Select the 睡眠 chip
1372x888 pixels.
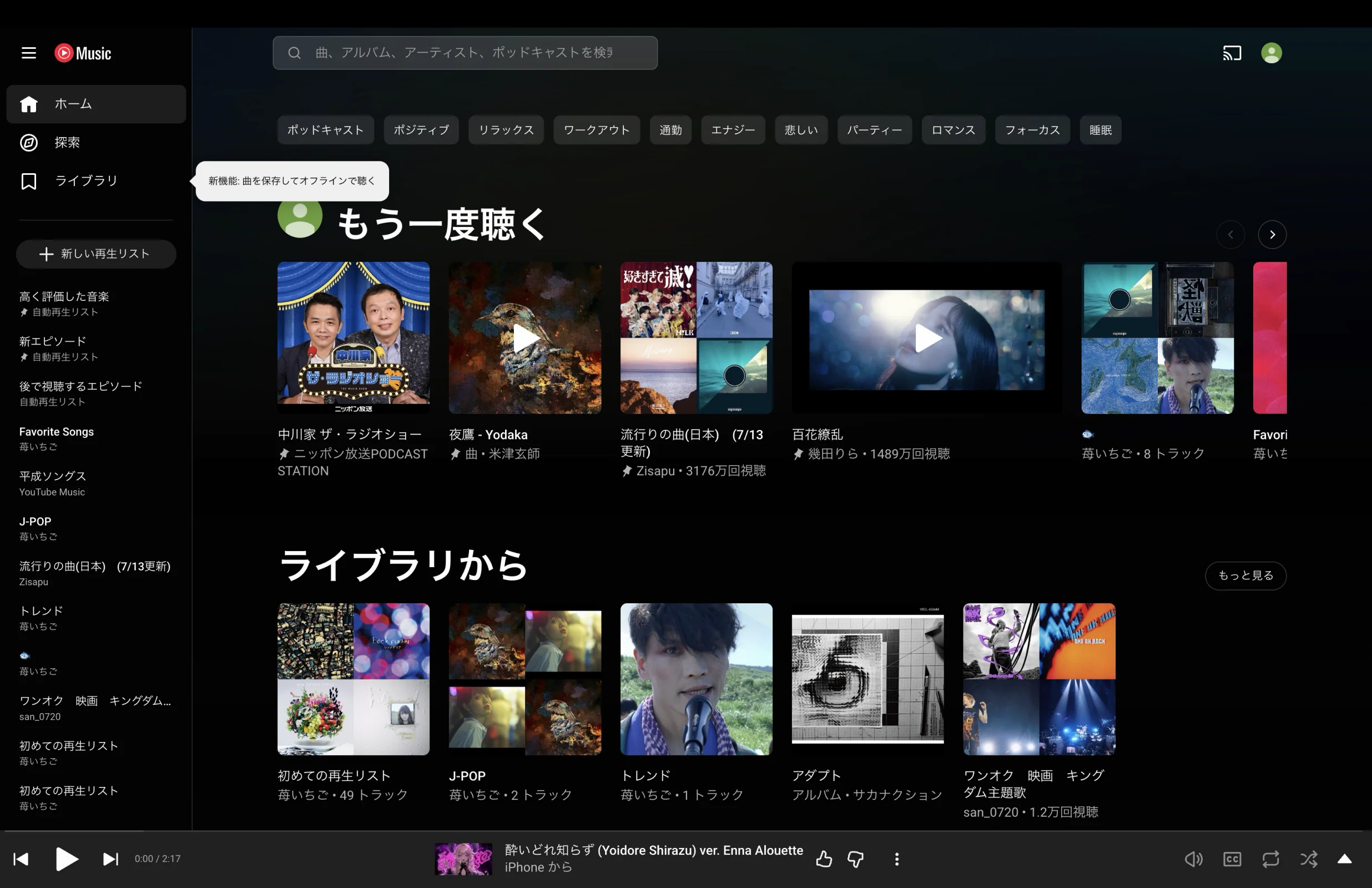click(1101, 130)
